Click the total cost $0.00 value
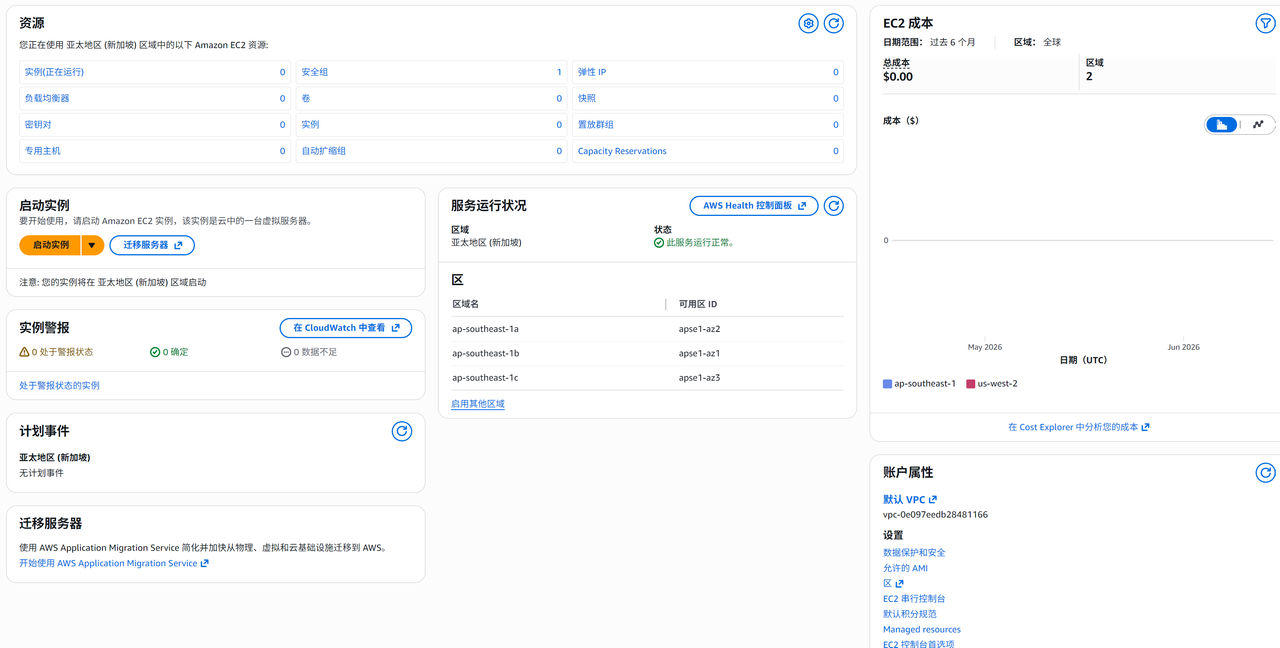Image resolution: width=1280 pixels, height=648 pixels. (x=898, y=77)
